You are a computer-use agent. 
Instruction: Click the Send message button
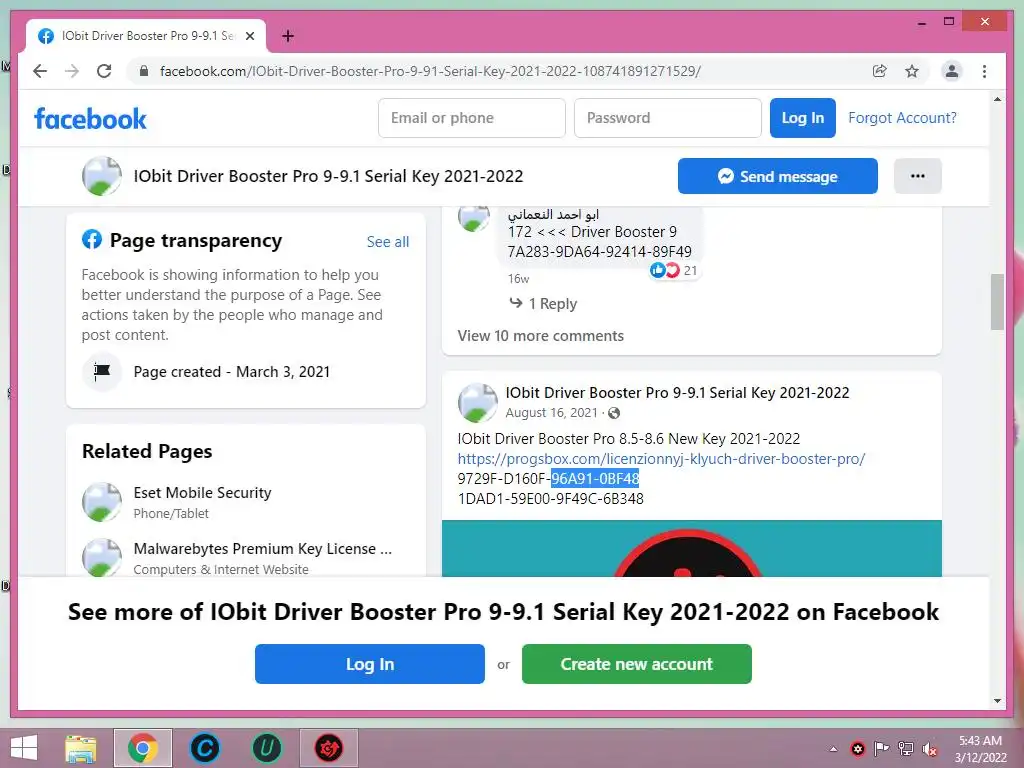777,176
